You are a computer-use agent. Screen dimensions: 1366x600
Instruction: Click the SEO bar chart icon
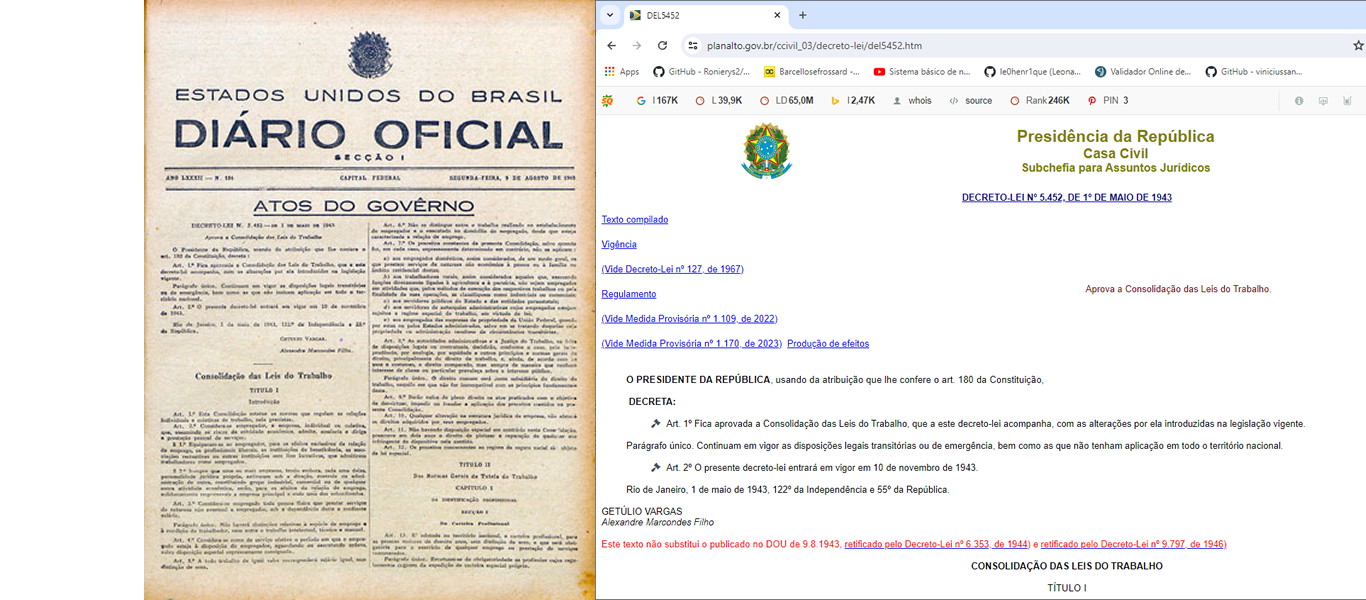[x=1347, y=101]
